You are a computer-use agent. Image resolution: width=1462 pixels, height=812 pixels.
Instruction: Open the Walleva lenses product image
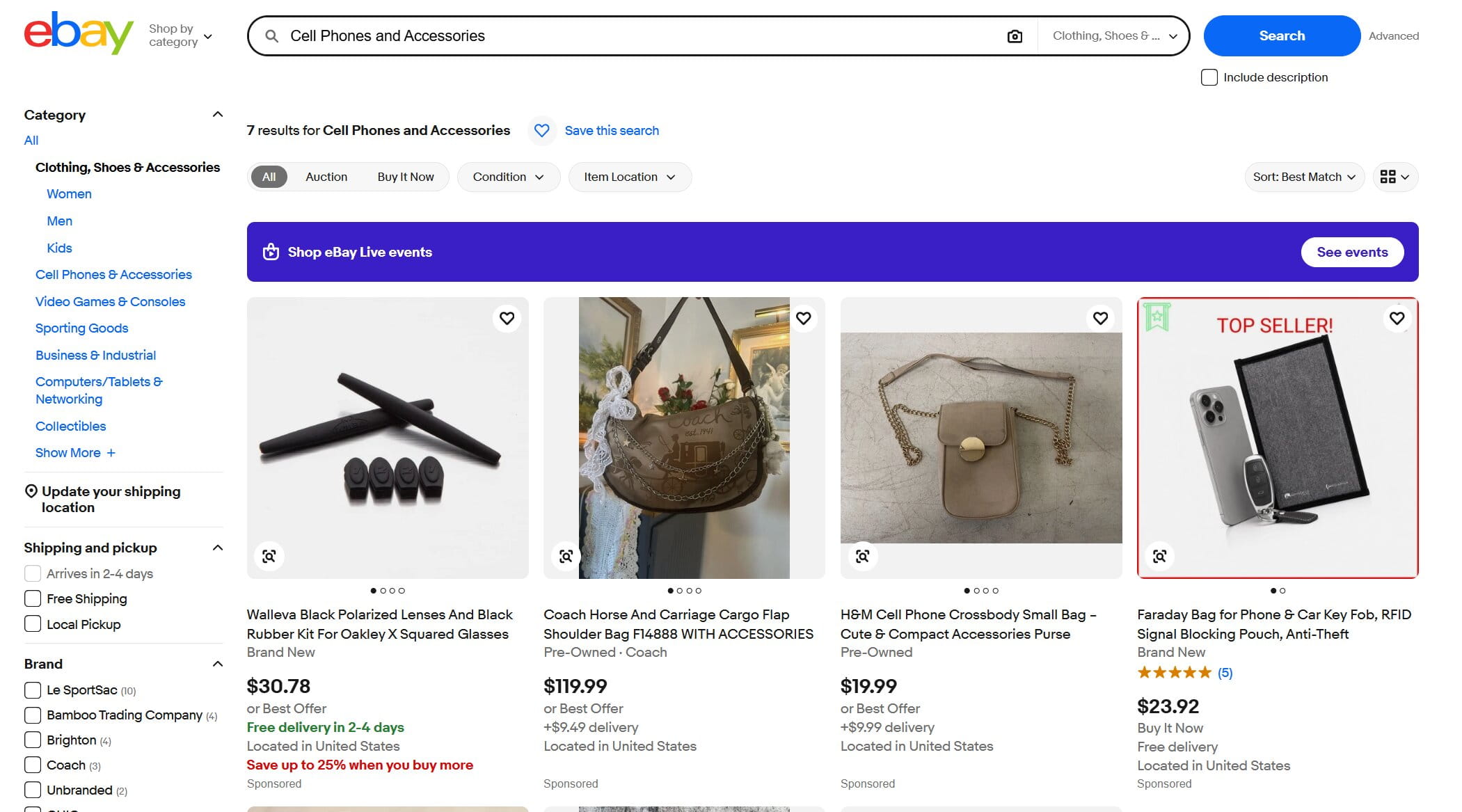tap(388, 438)
